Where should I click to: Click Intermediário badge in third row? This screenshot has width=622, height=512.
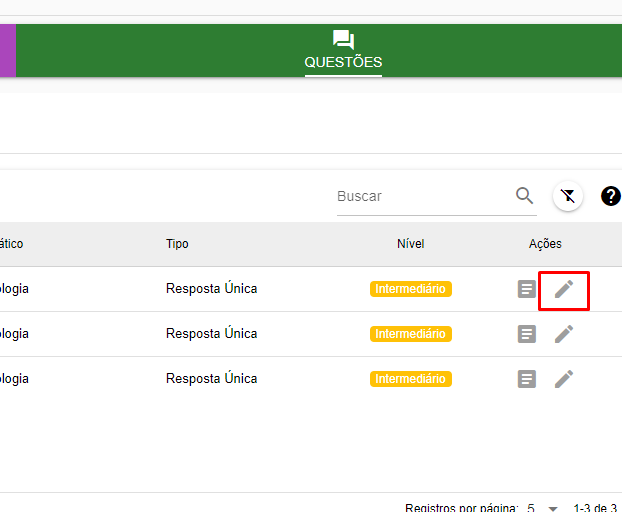point(410,379)
